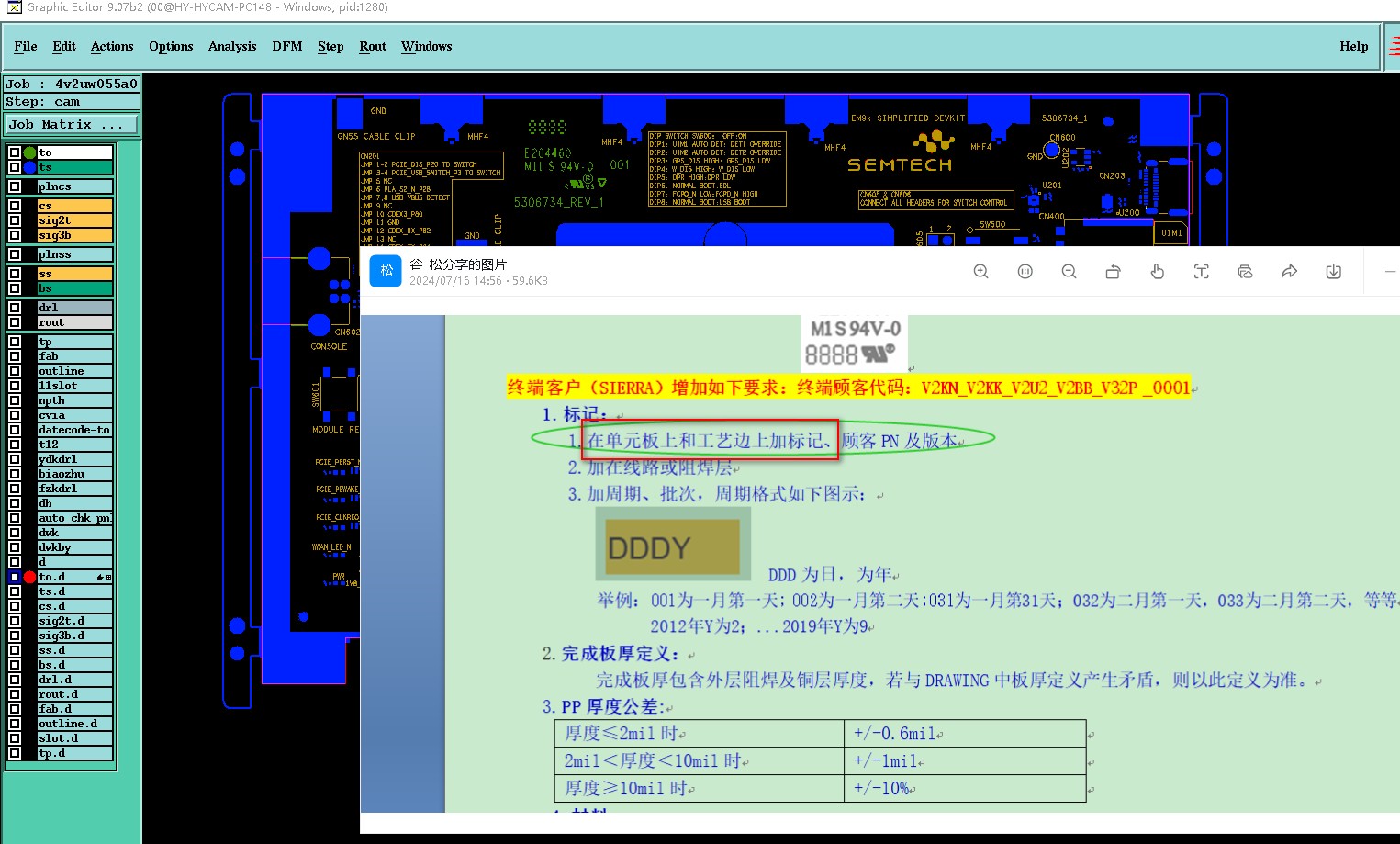This screenshot has height=844, width=1400.
Task: Select the npth layer name
Action: tap(74, 400)
